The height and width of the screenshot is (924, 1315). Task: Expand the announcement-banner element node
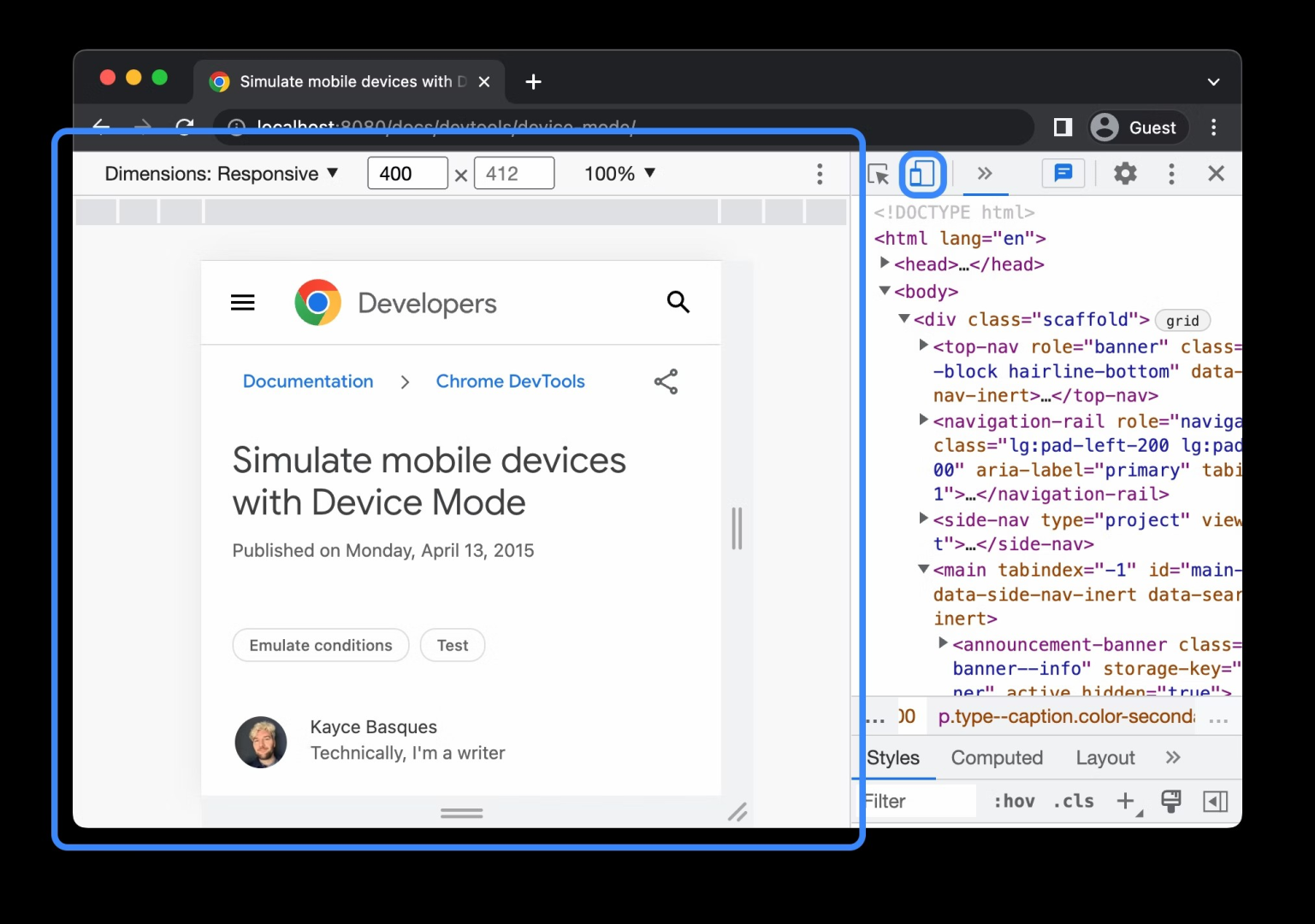pyautogui.click(x=943, y=643)
